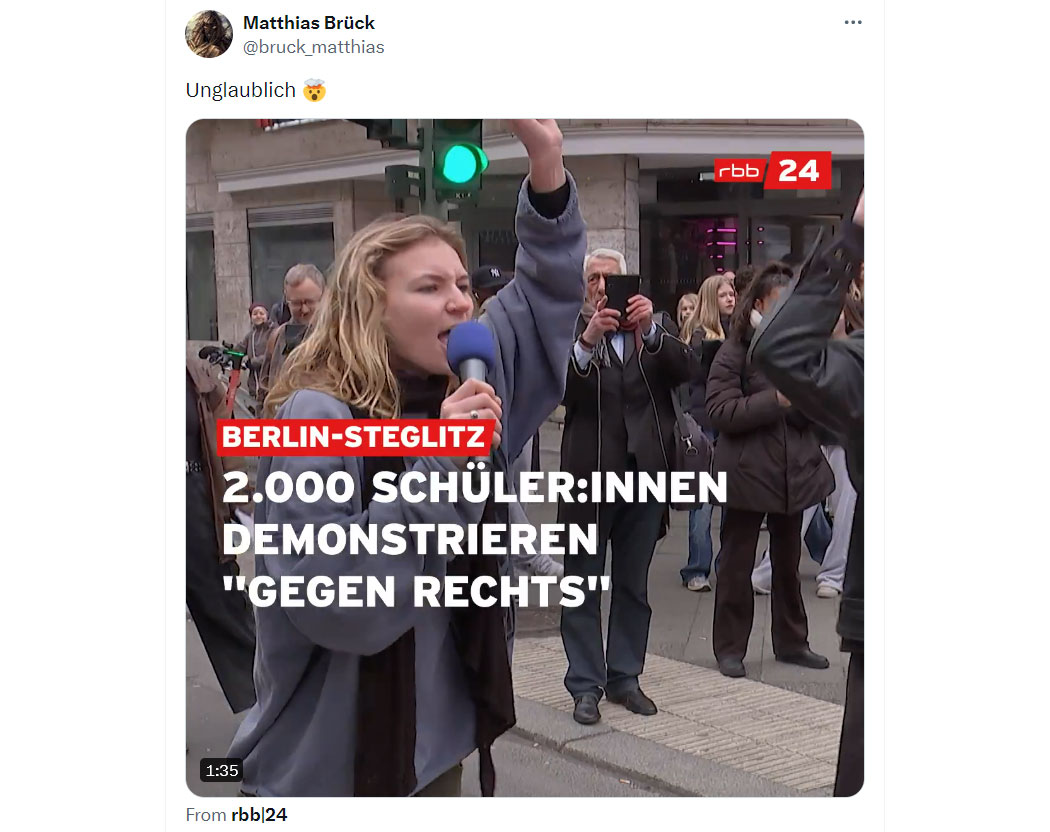Click the 2.000 SCHÜLER:INNEN headline line
Viewport: 1050px width, 832px height.
point(474,487)
